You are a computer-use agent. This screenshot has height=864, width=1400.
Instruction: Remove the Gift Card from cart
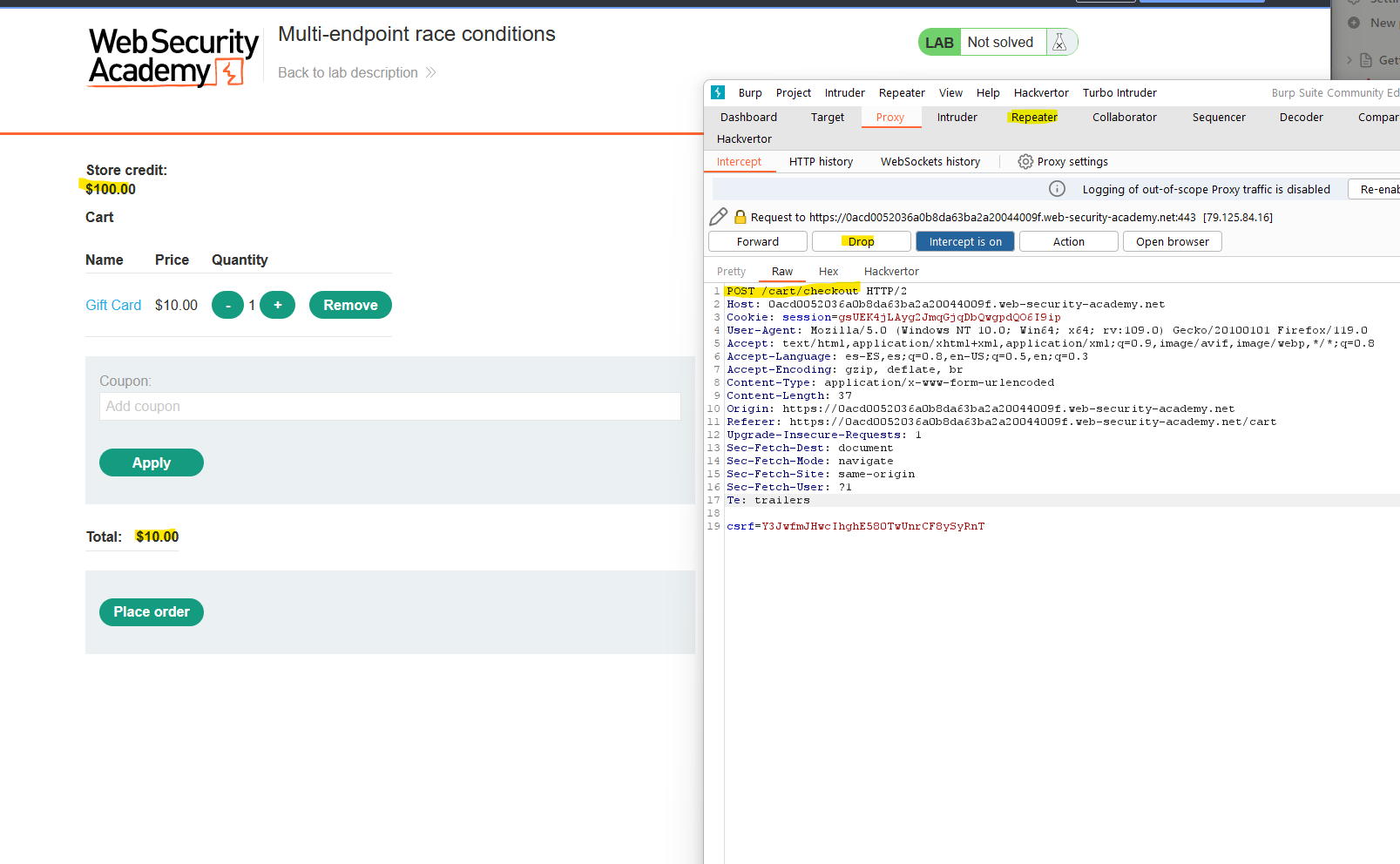pos(350,305)
